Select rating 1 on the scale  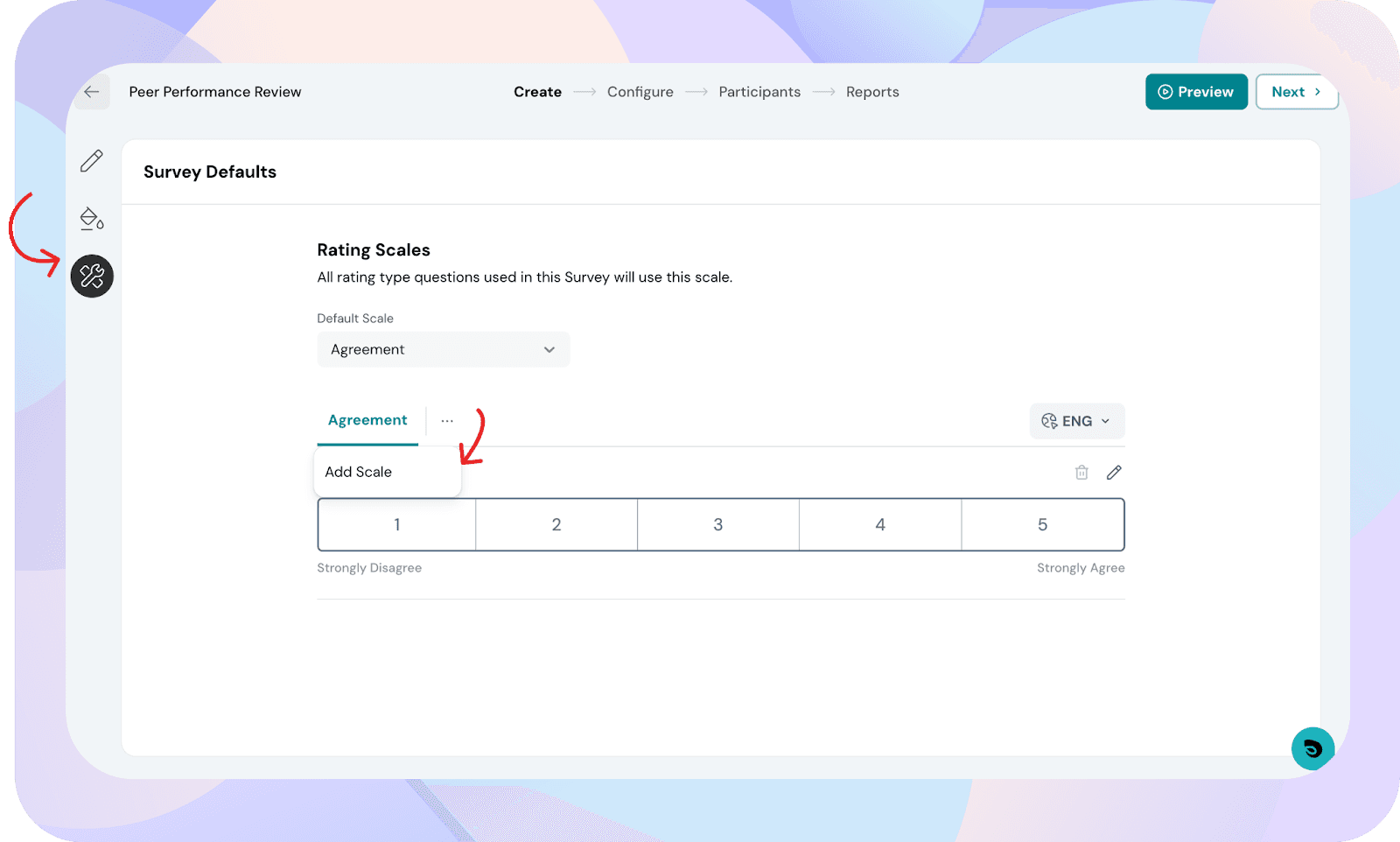point(397,524)
